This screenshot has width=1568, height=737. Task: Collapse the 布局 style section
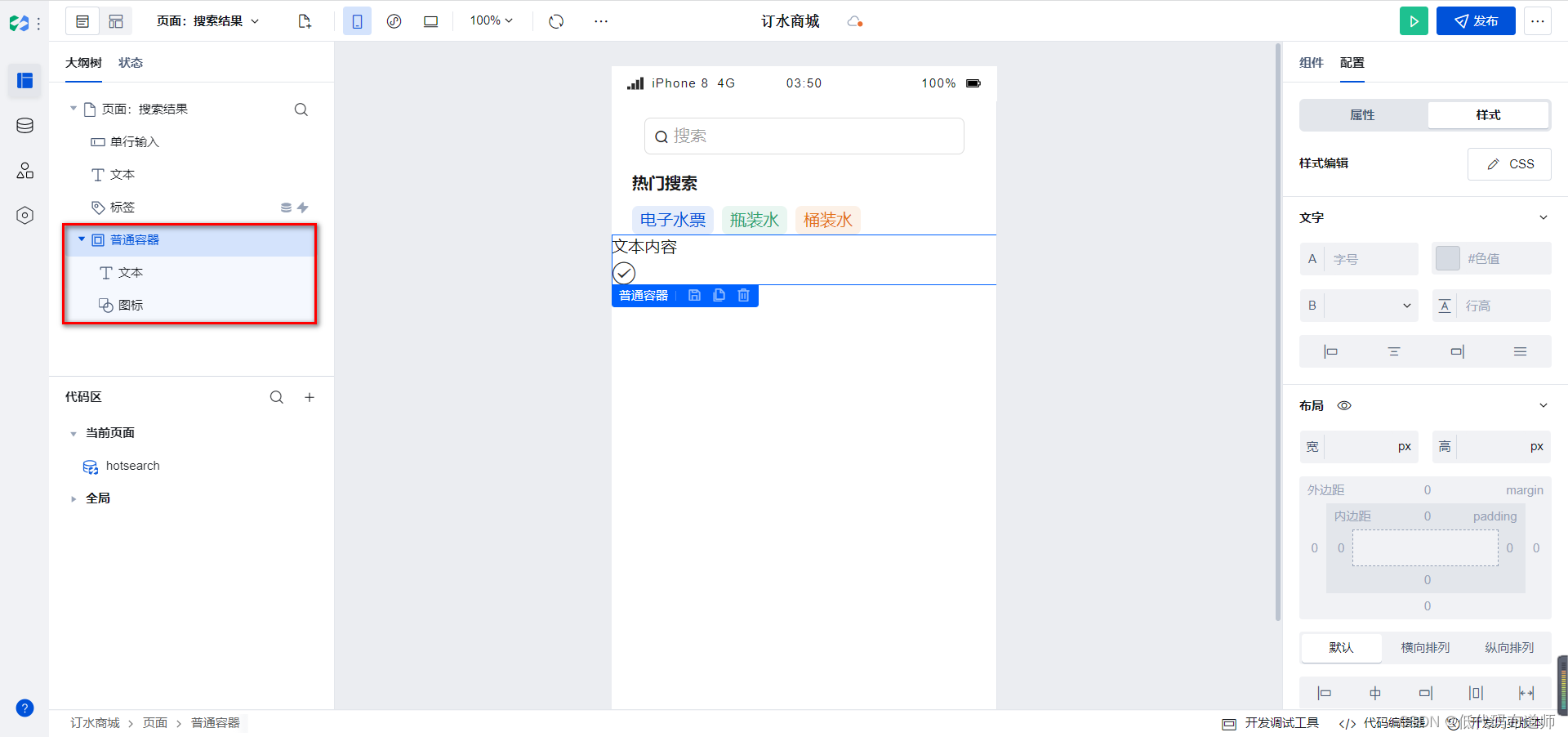click(x=1543, y=405)
